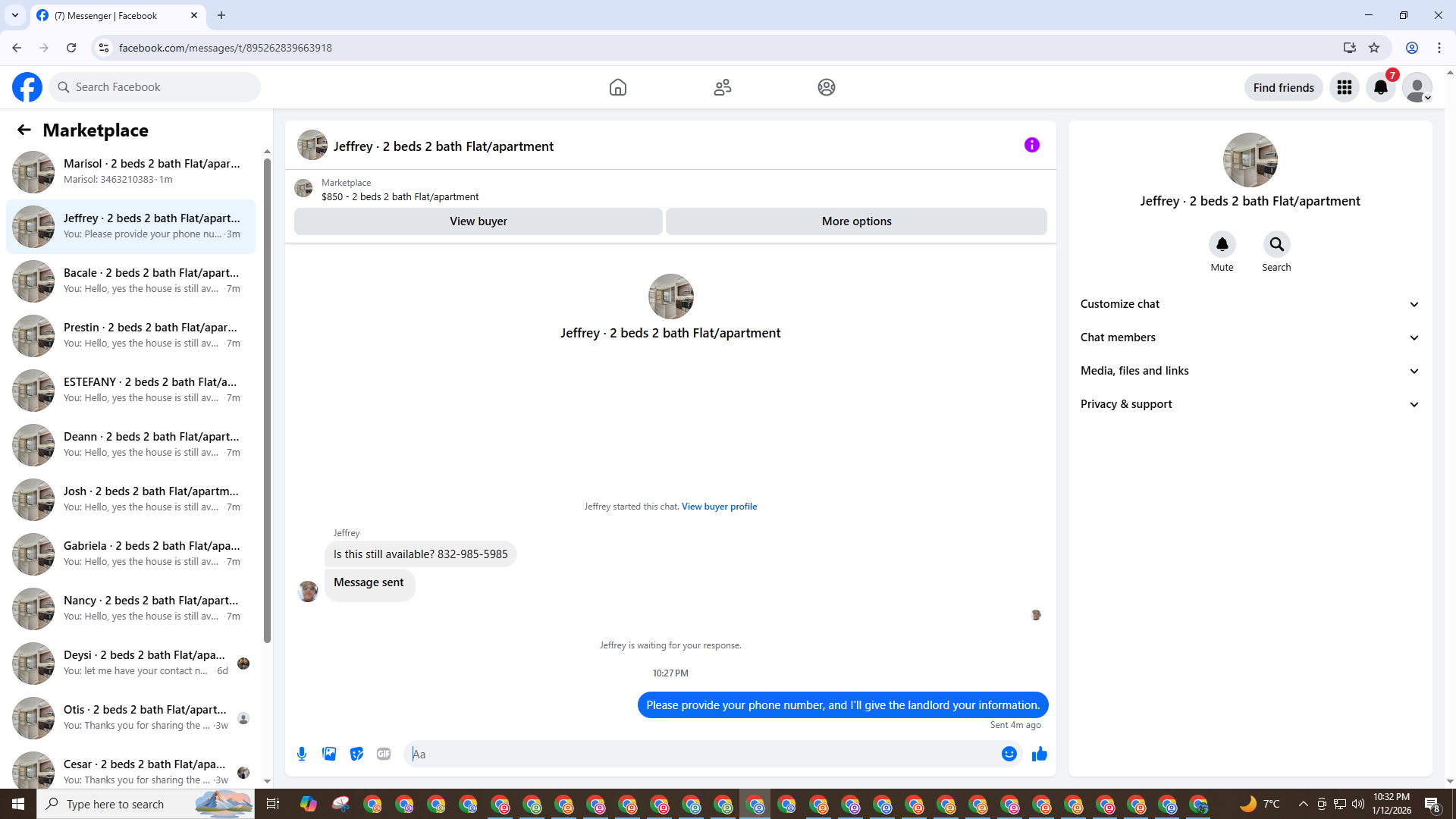Open the Friends tab in top navigation

tap(722, 88)
